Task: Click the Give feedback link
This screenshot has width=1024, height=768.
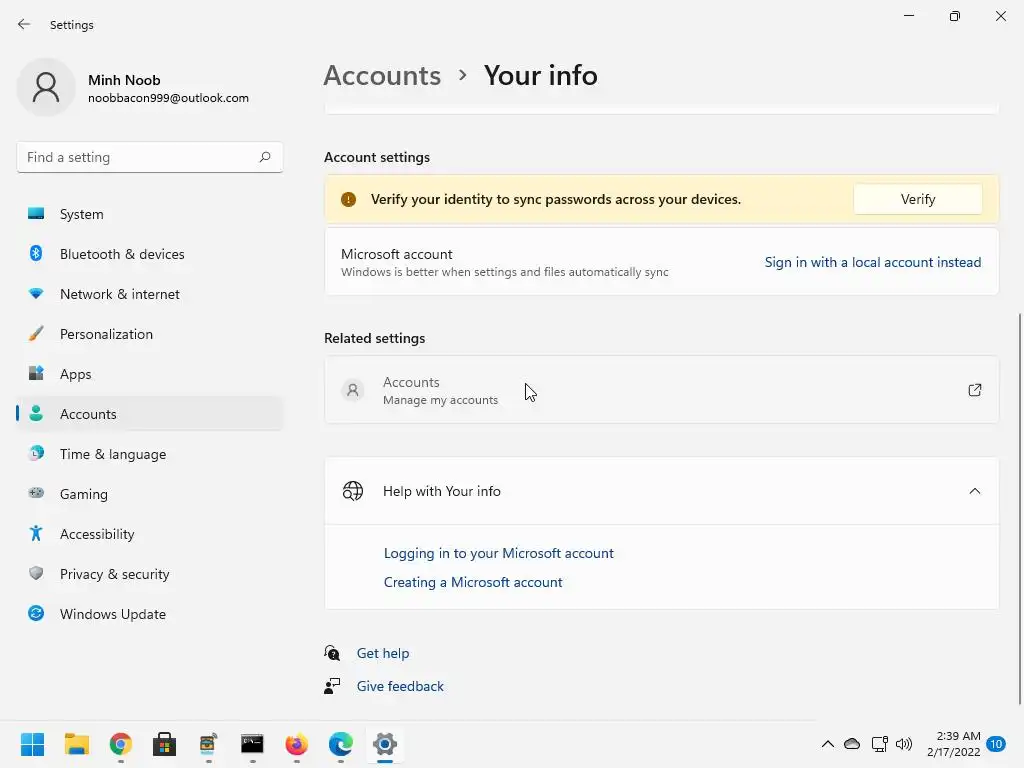Action: pos(400,686)
